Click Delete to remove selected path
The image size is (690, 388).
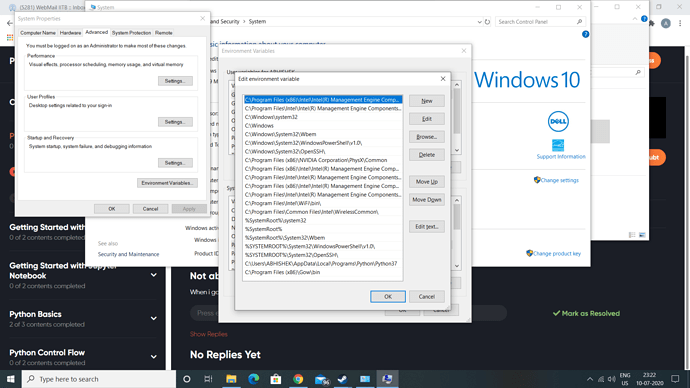pos(426,155)
